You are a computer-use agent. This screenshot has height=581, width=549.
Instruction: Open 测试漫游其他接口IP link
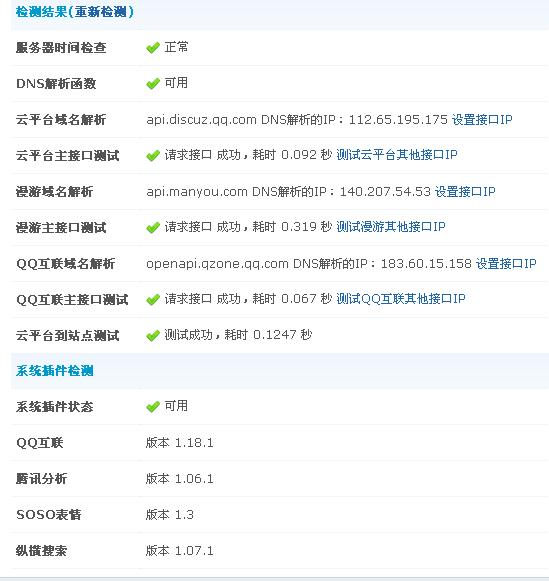(x=391, y=227)
